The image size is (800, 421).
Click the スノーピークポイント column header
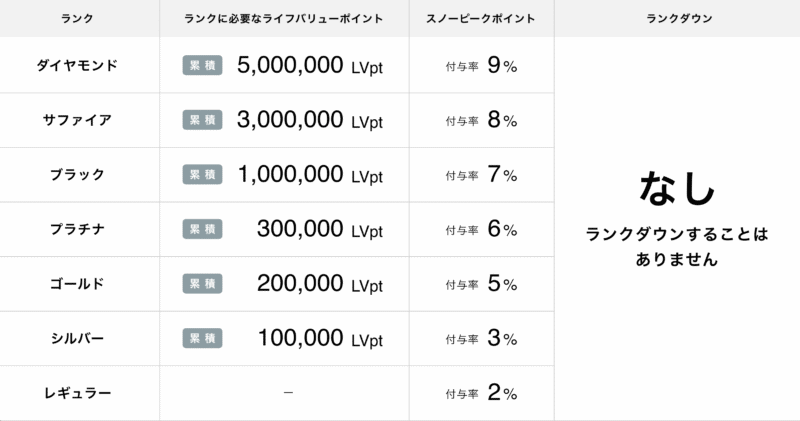[481, 19]
